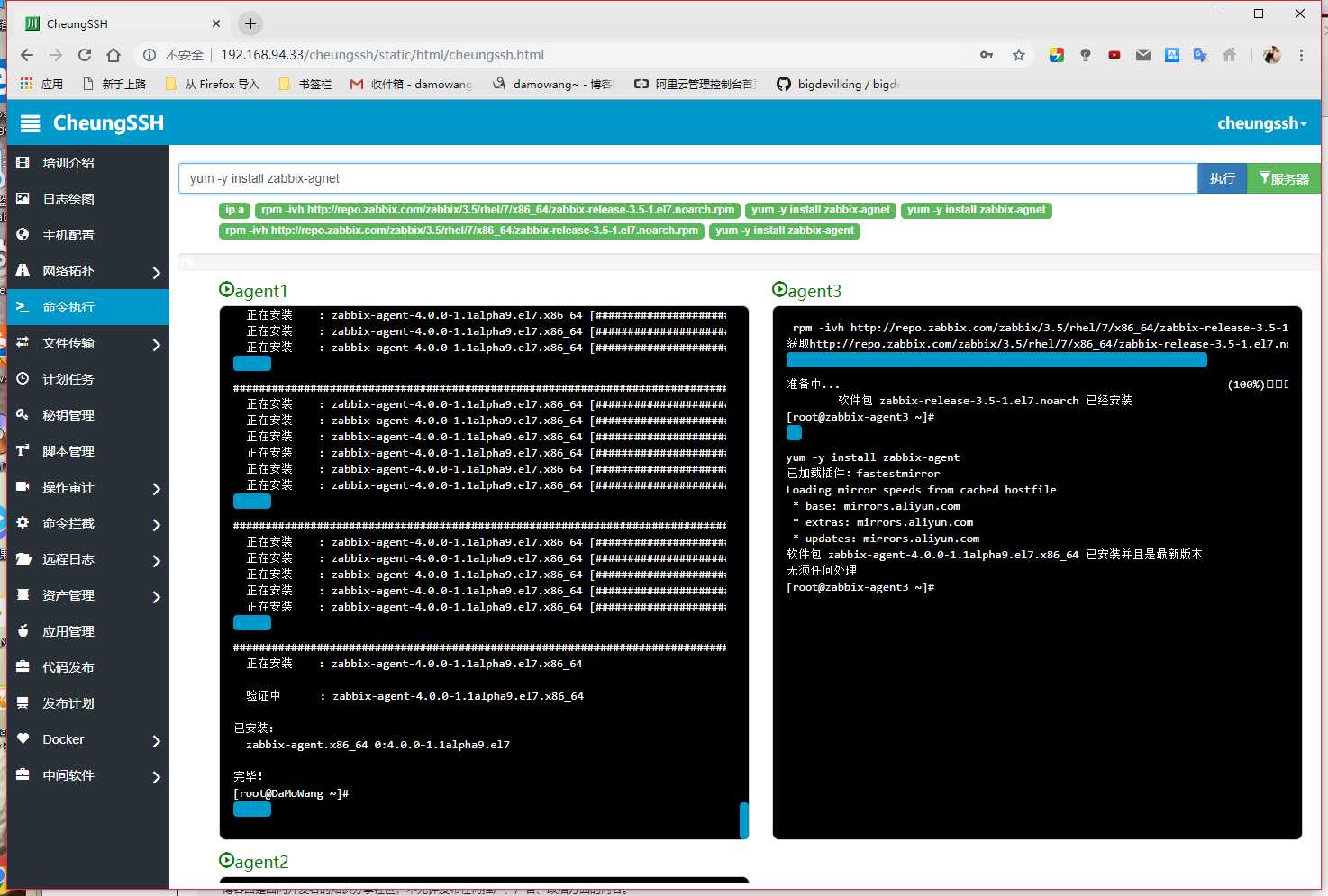The image size is (1328, 896).
Task: Open the Chrome three-dot menu
Action: 1301,55
